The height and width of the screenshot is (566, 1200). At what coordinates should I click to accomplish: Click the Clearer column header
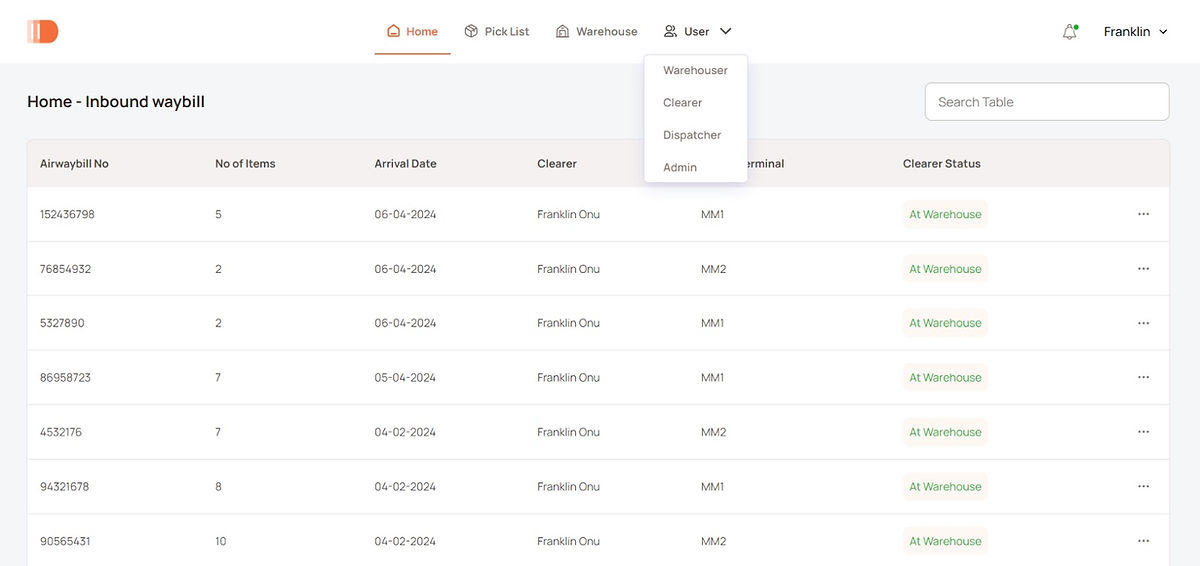pyautogui.click(x=557, y=163)
